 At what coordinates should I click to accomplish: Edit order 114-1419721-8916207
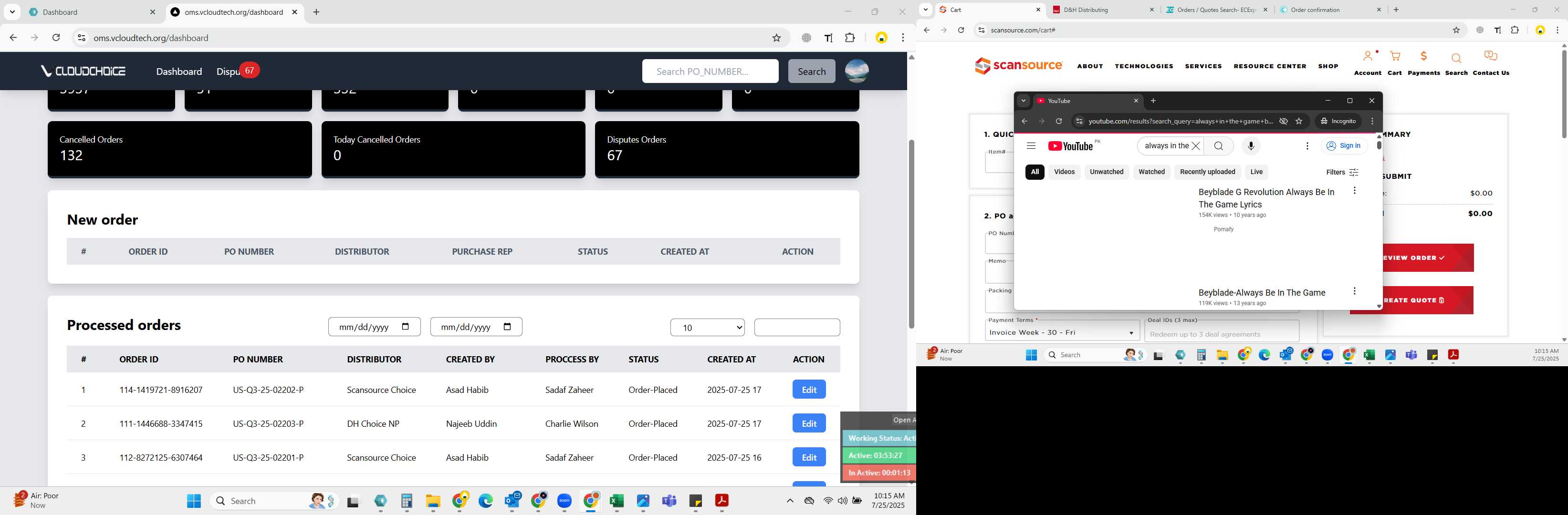[809, 390]
